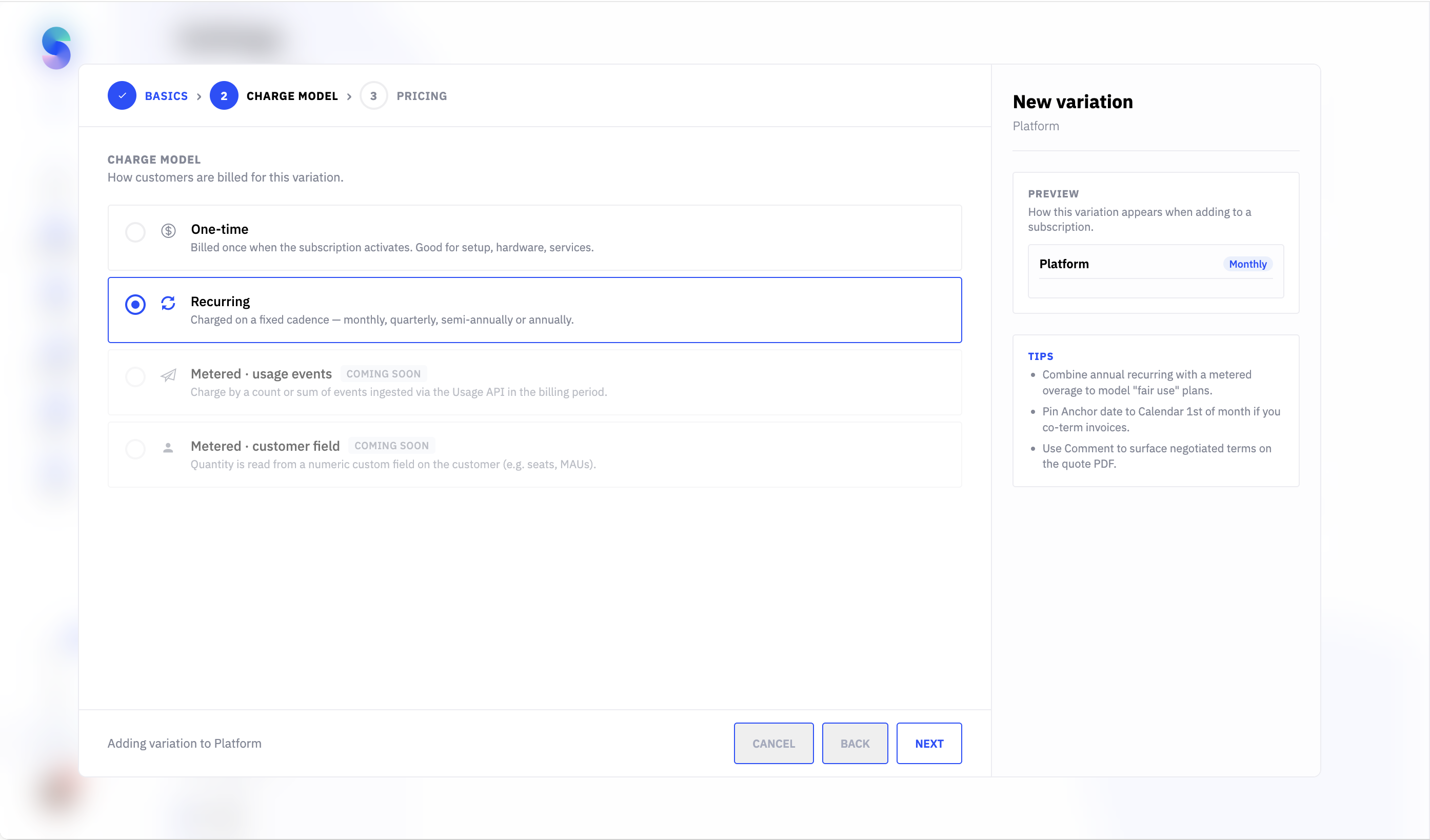Image resolution: width=1430 pixels, height=840 pixels.
Task: Select the Recurring radio button
Action: click(x=135, y=305)
